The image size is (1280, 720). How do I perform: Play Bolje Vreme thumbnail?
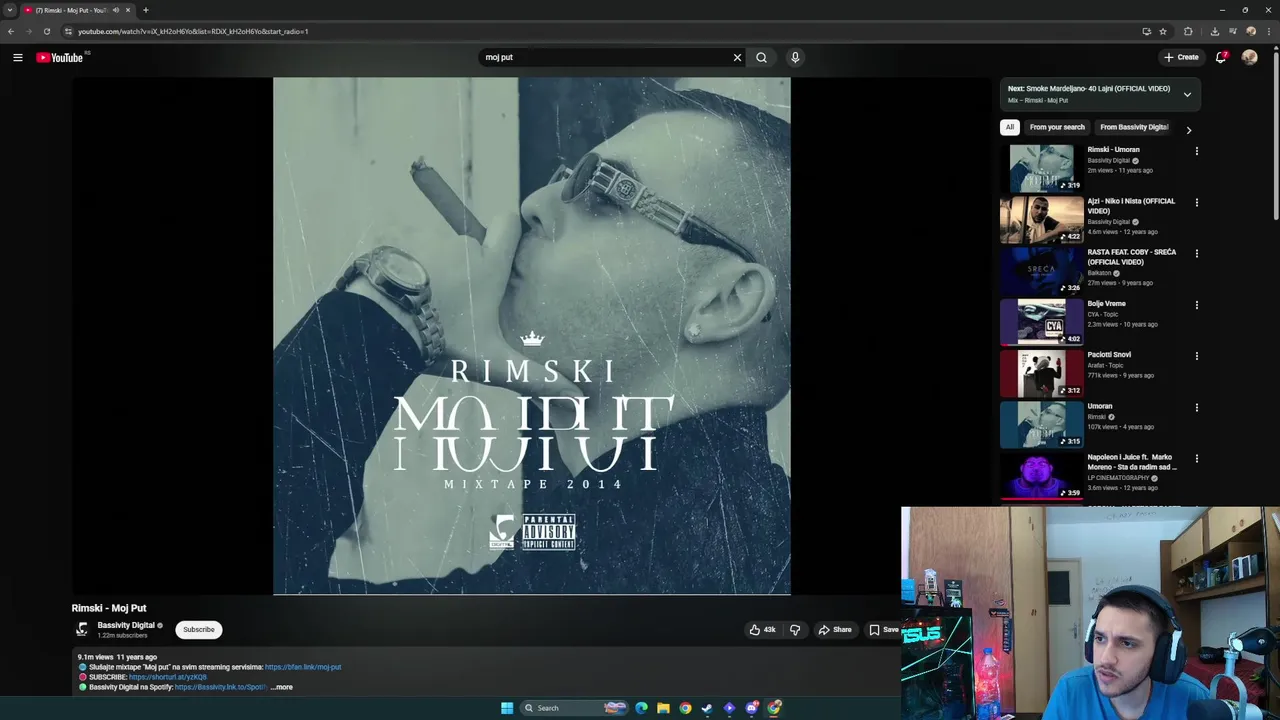(x=1042, y=321)
